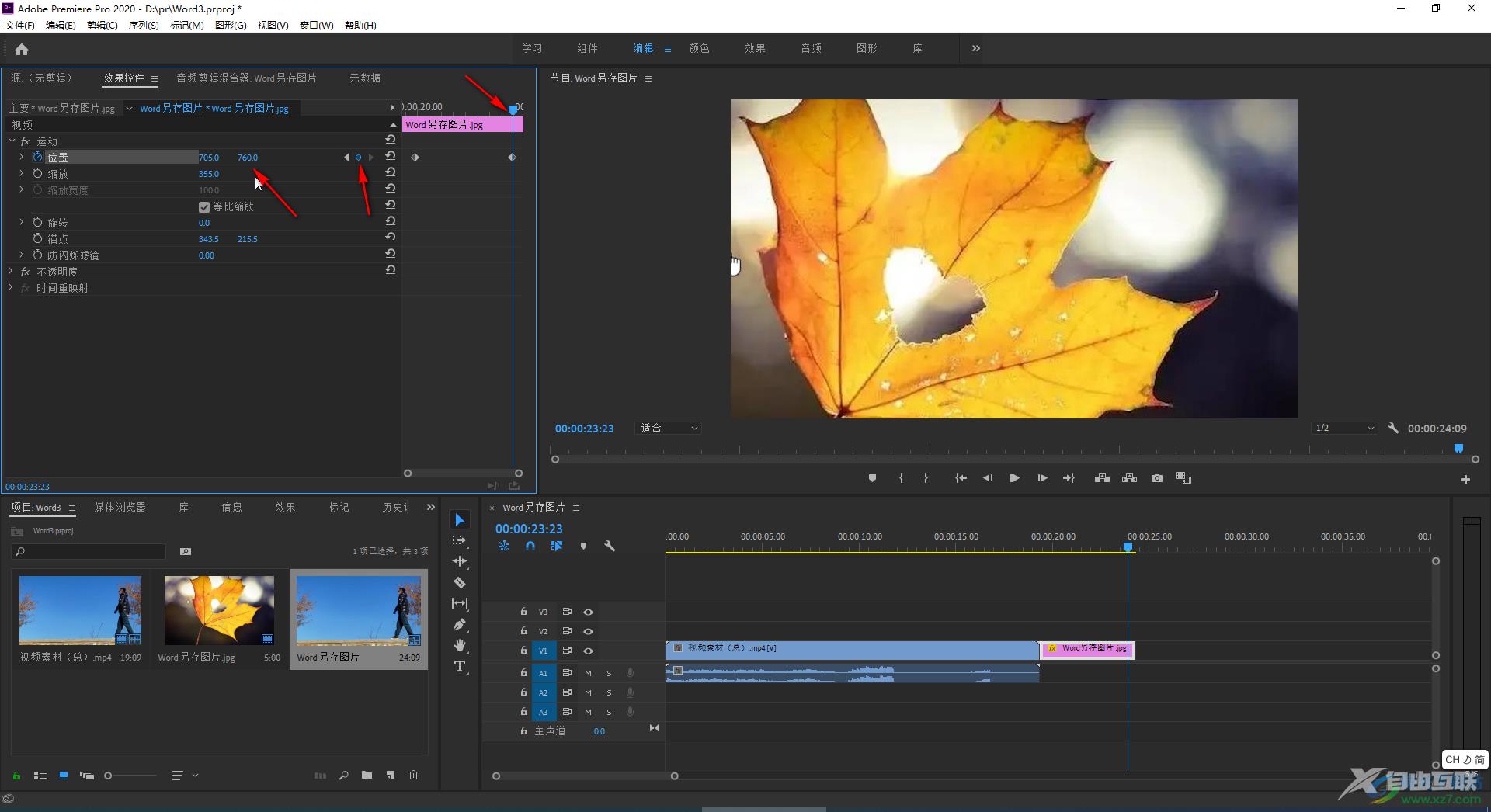Open the Metadata panel tab
The image size is (1491, 812).
[x=365, y=78]
